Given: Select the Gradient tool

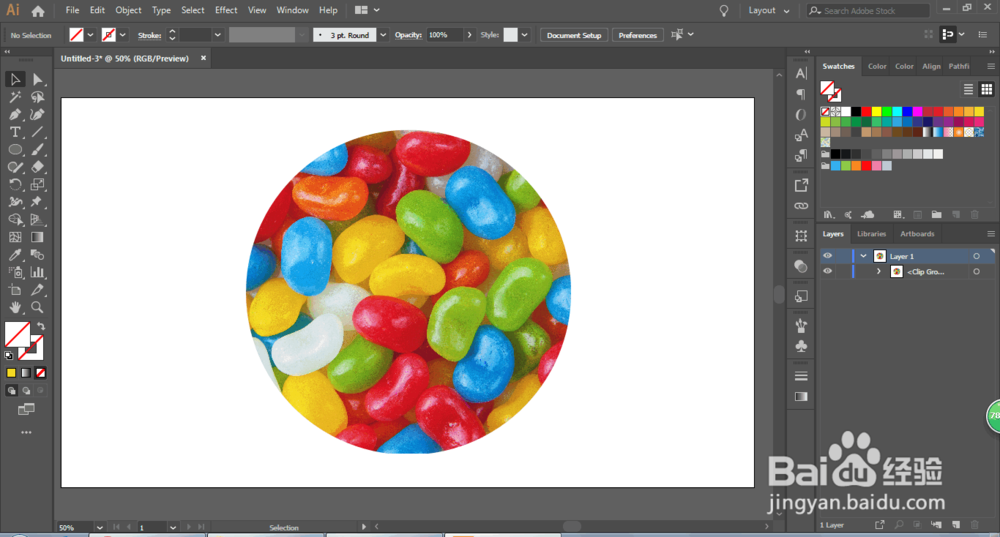Looking at the screenshot, I should tap(38, 237).
